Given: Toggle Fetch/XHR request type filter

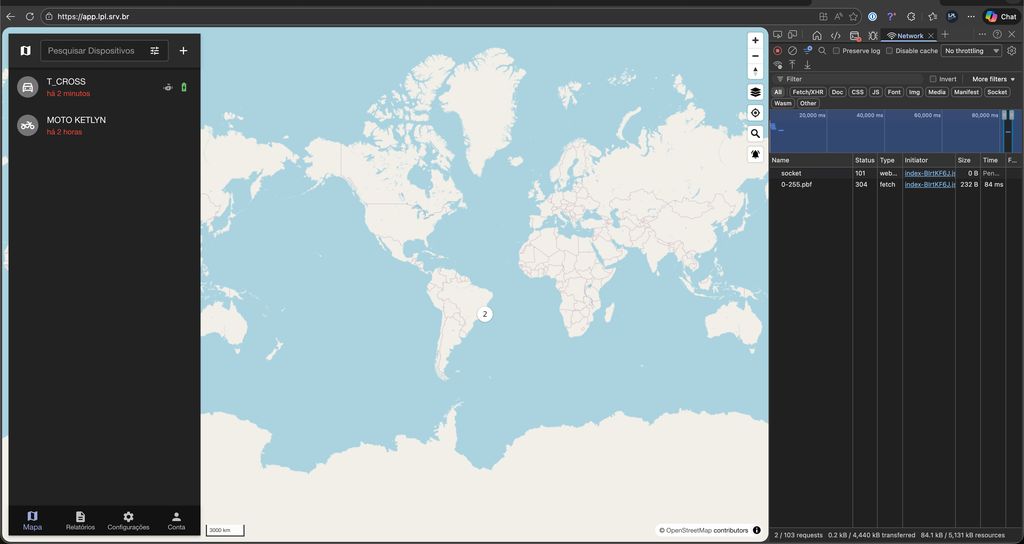Looking at the screenshot, I should click(x=808, y=92).
